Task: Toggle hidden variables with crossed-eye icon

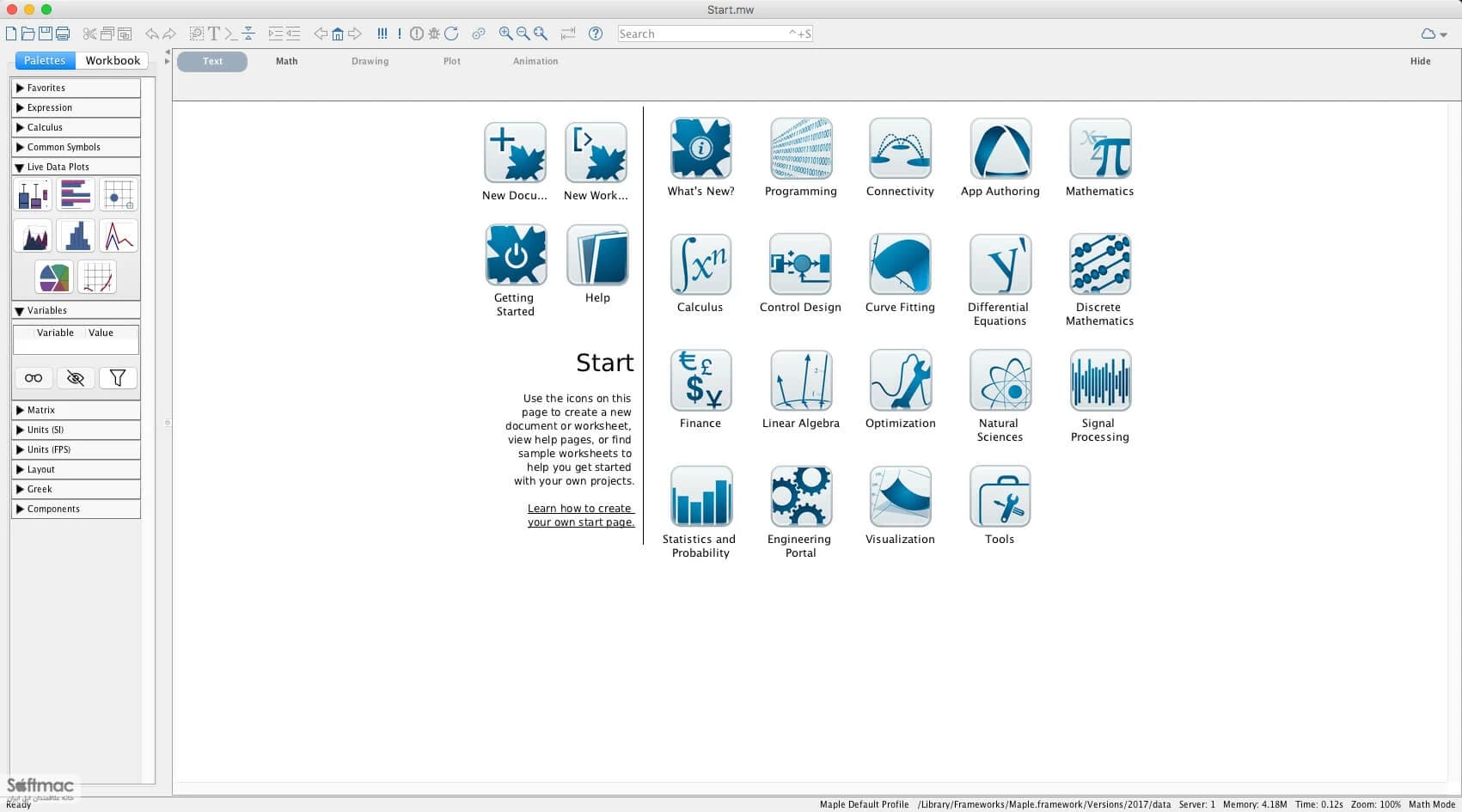Action: (x=76, y=378)
